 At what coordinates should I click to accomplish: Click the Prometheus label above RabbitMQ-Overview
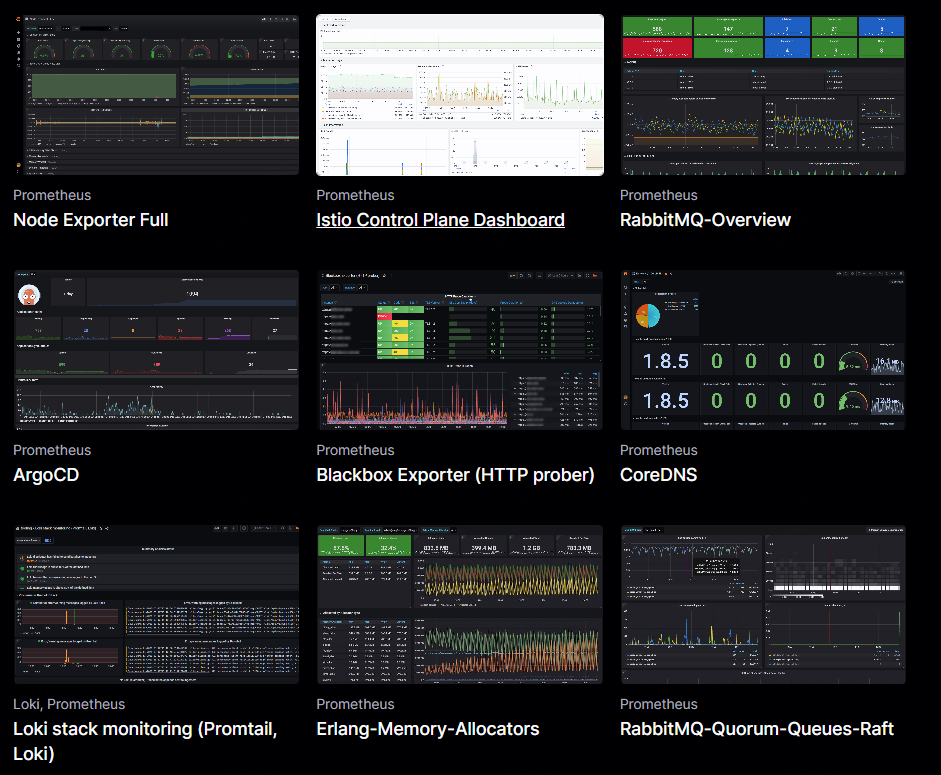click(x=658, y=195)
